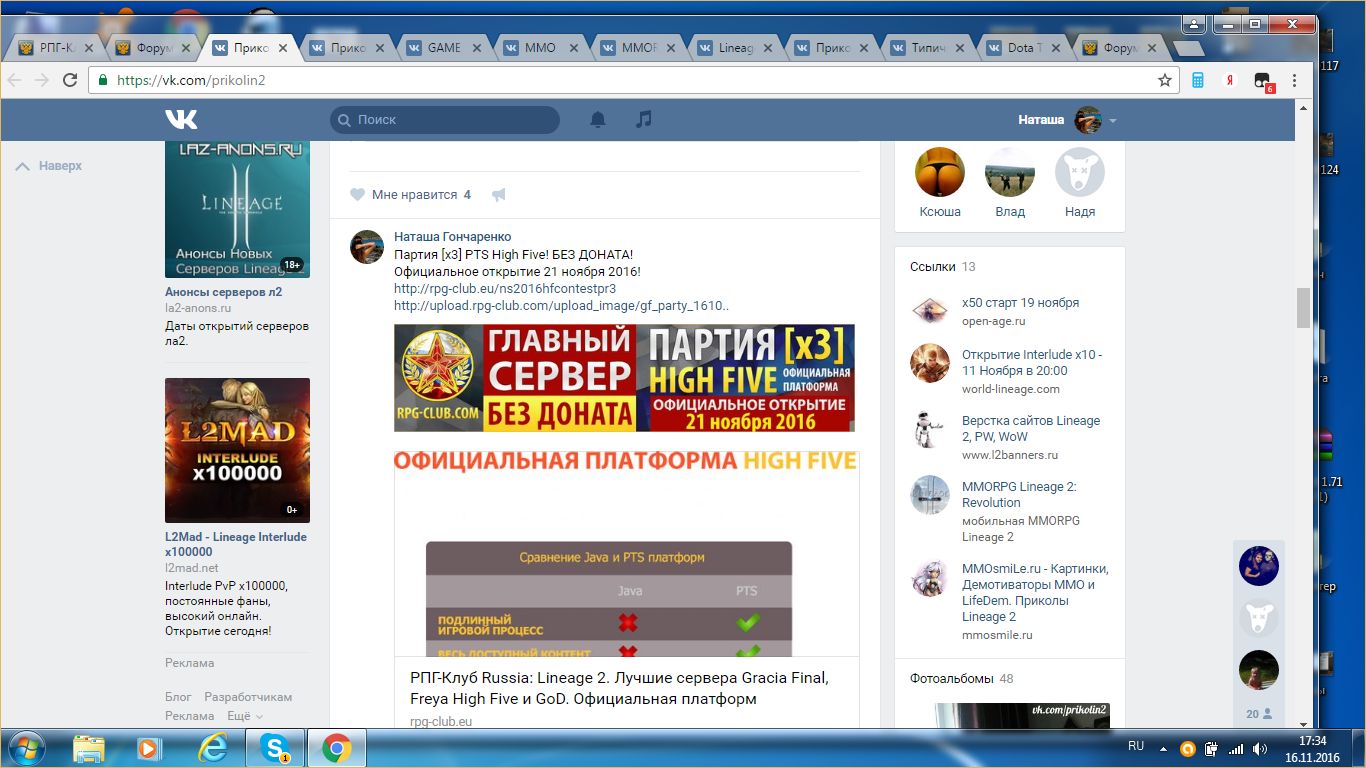Open Верстка сайтов Lineage 2, PW, WoW link
Viewport: 1366px width, 768px height.
(x=1031, y=429)
